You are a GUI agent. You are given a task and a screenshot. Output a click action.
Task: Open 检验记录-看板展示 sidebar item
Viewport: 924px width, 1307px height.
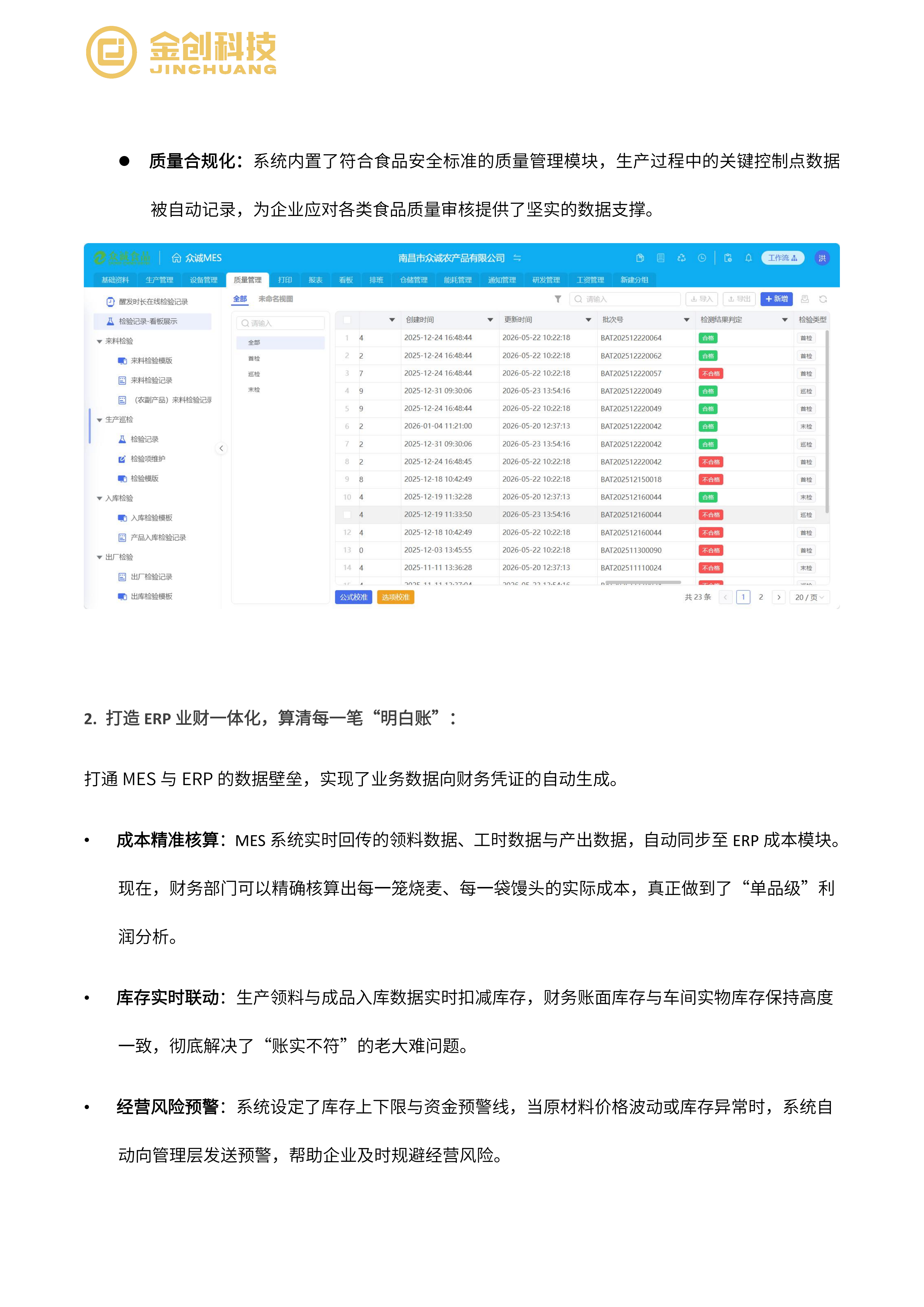pos(152,322)
